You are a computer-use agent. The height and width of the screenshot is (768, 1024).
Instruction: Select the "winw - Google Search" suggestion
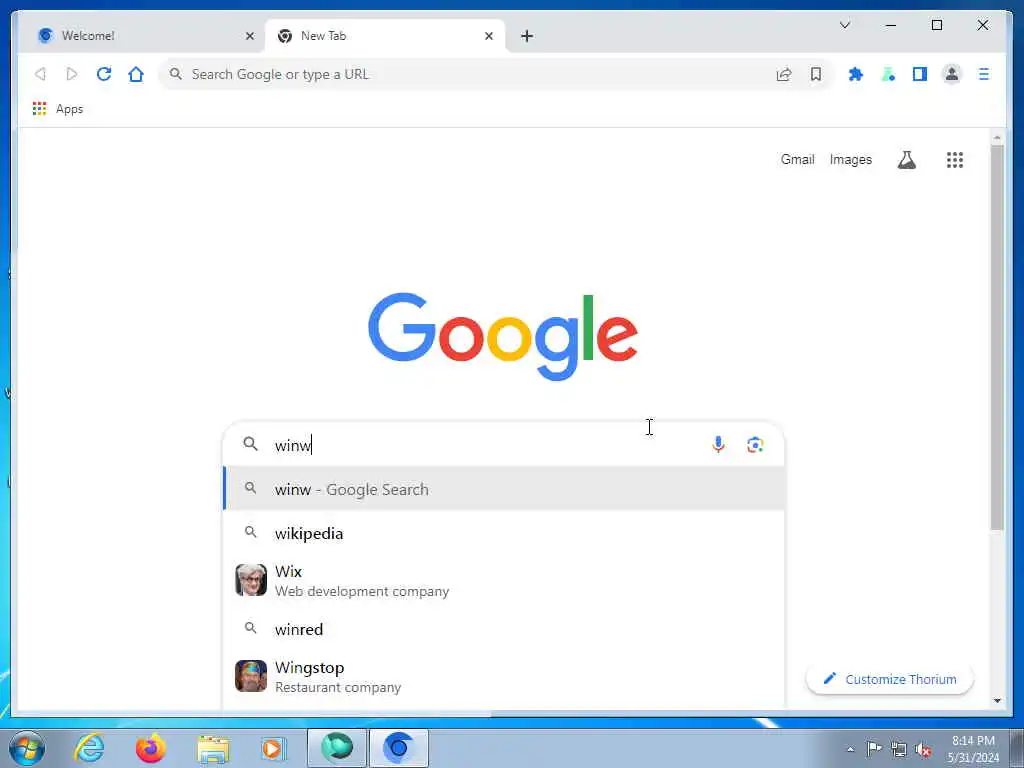click(504, 489)
